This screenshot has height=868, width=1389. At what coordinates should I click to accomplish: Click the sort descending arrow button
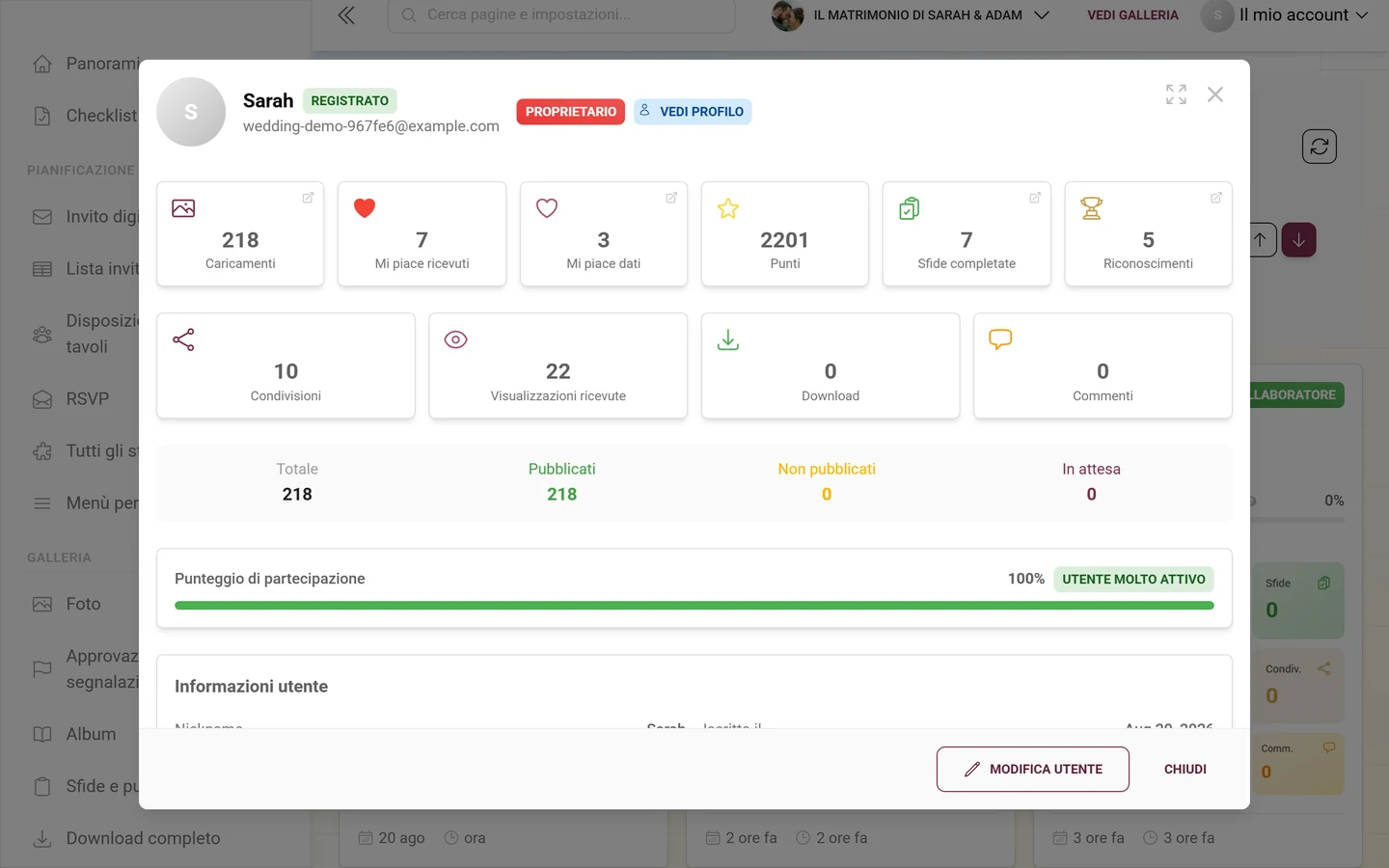coord(1299,240)
